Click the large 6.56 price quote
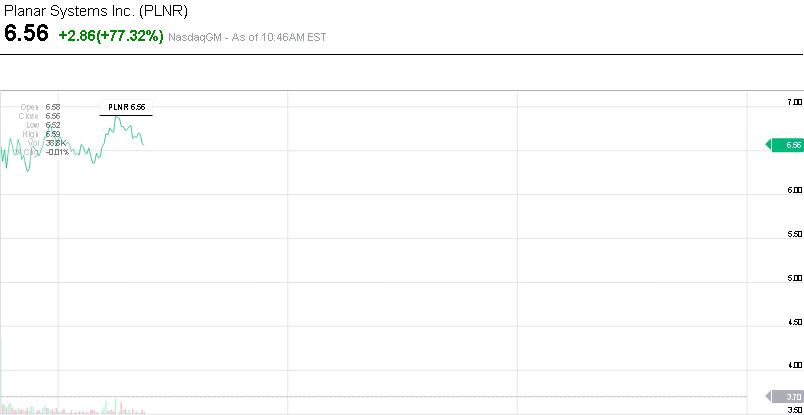 click(26, 34)
